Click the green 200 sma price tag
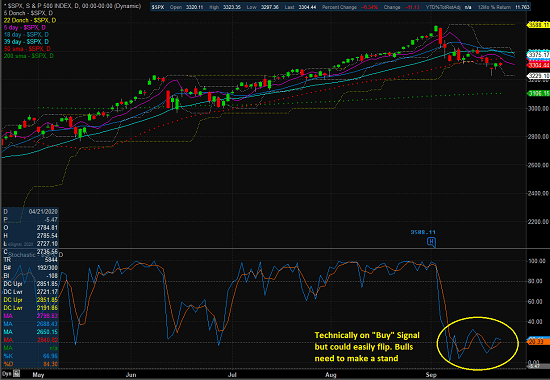The image size is (550, 380). [x=538, y=93]
